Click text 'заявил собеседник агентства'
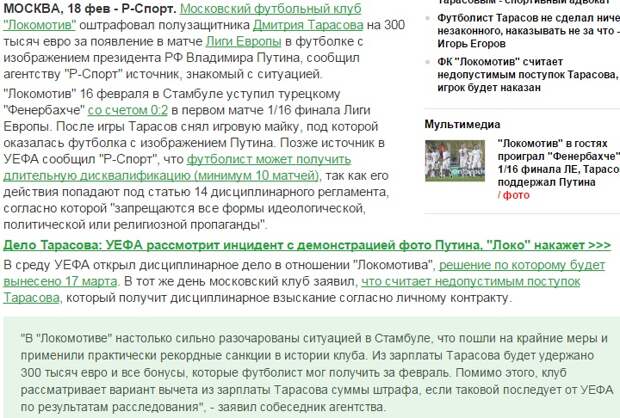This screenshot has height=418, width=620. 300,407
